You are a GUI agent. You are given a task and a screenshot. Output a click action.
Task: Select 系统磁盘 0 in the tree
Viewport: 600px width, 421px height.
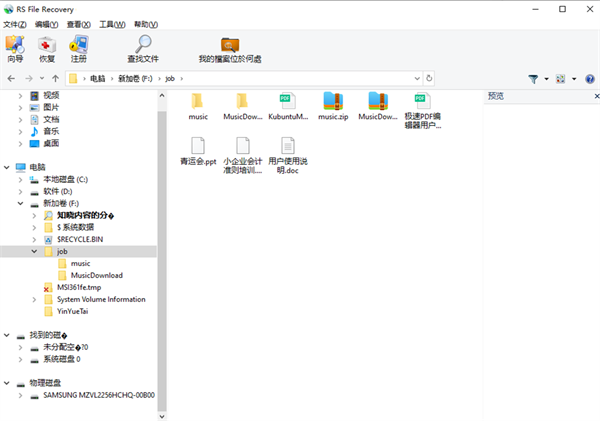click(x=62, y=359)
